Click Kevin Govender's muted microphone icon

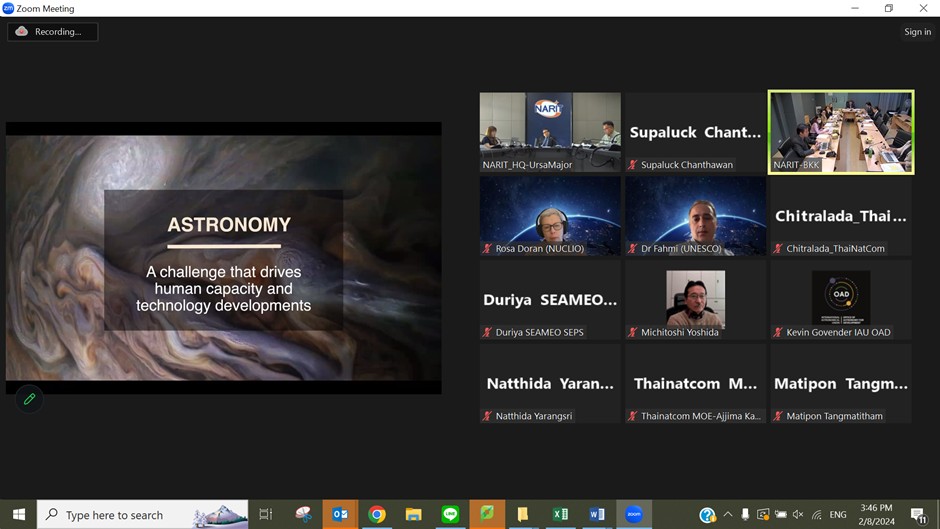click(778, 332)
